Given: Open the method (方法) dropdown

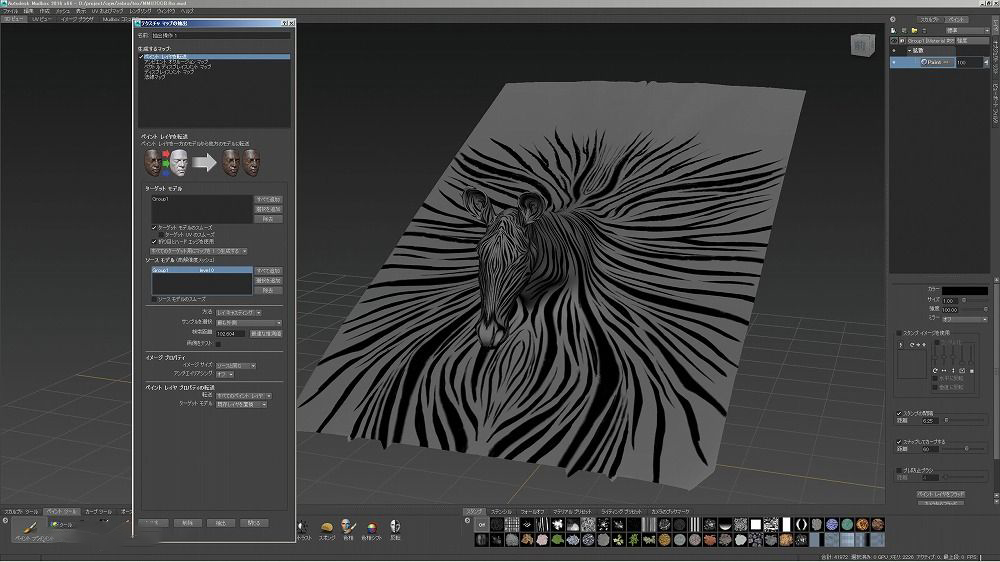Looking at the screenshot, I should [x=238, y=312].
